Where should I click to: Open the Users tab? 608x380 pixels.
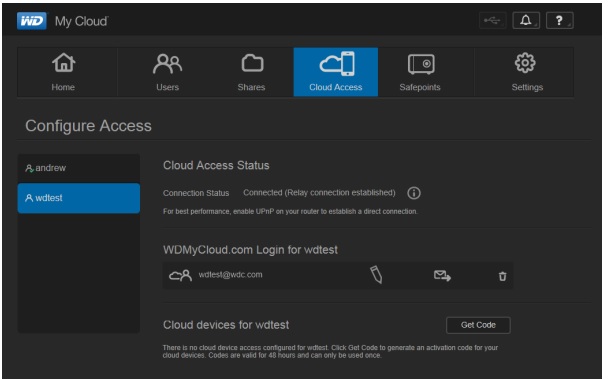[167, 72]
